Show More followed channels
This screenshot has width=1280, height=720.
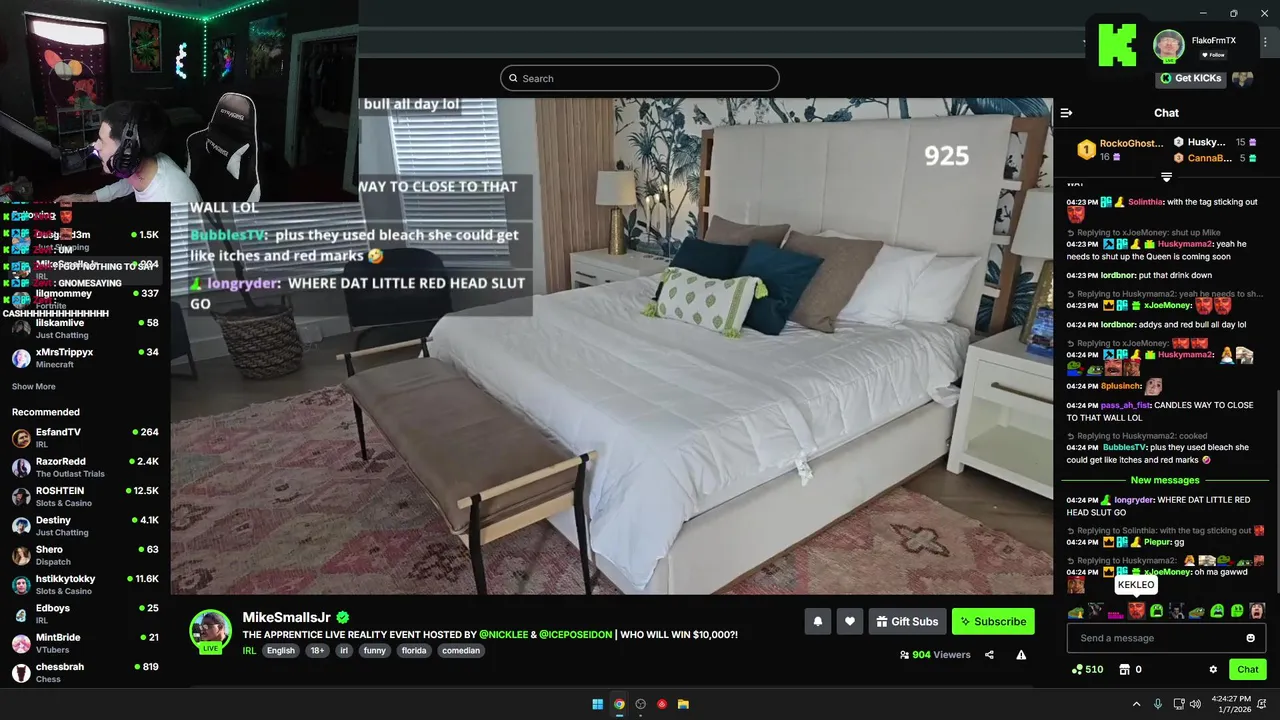pyautogui.click(x=34, y=386)
